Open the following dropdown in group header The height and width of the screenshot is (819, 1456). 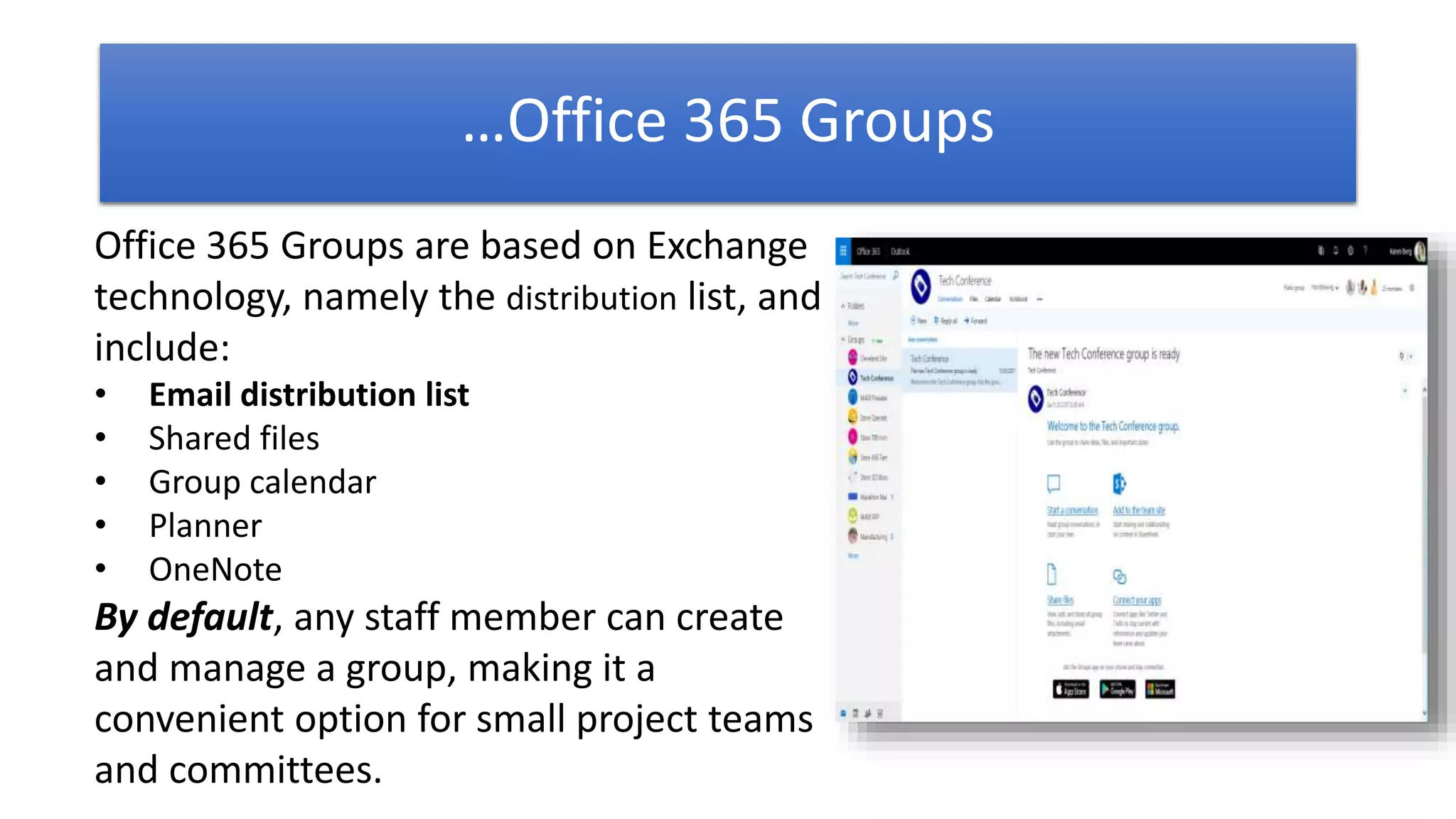tap(1325, 288)
